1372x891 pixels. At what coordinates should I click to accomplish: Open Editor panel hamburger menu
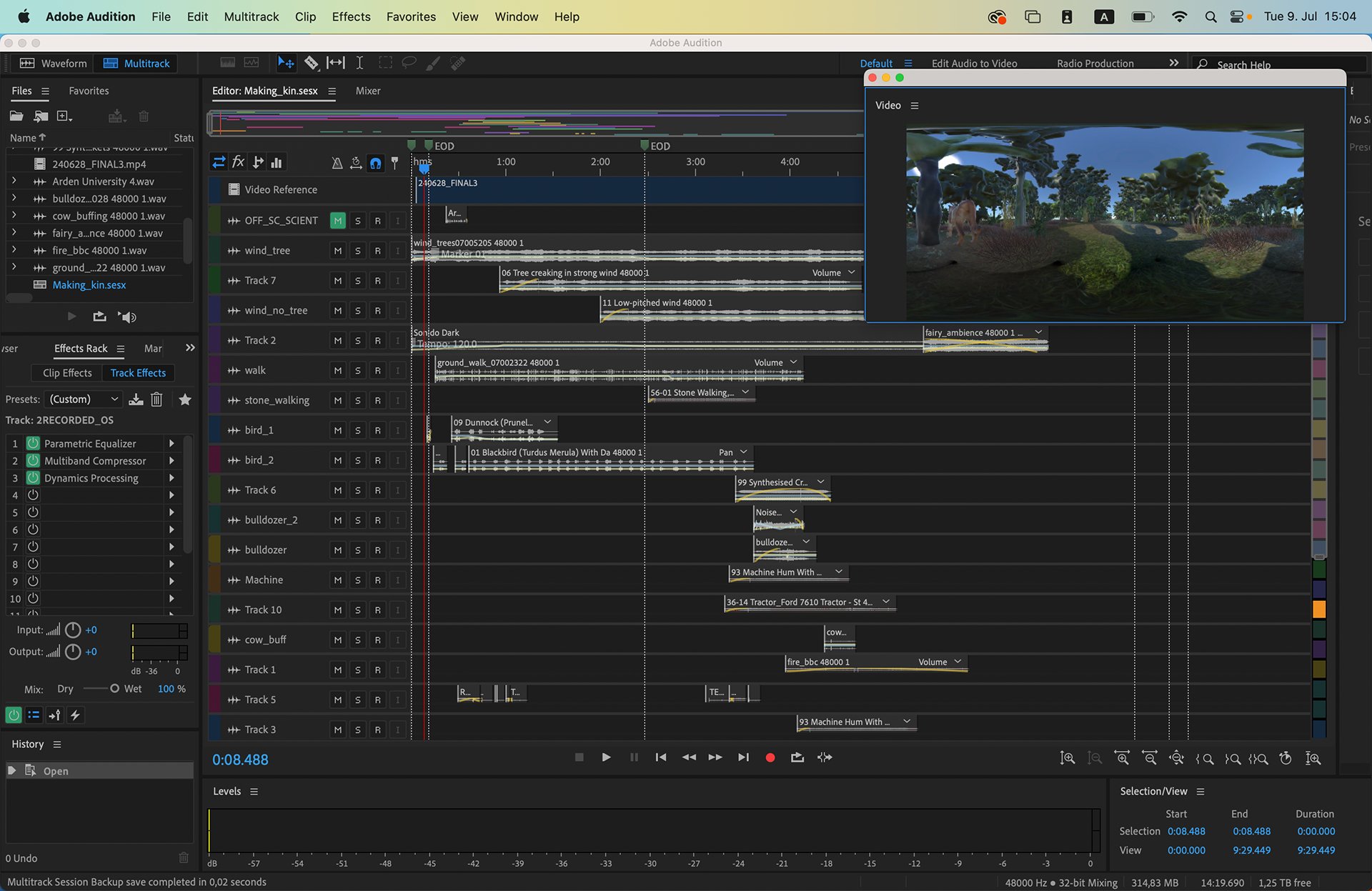coord(332,91)
